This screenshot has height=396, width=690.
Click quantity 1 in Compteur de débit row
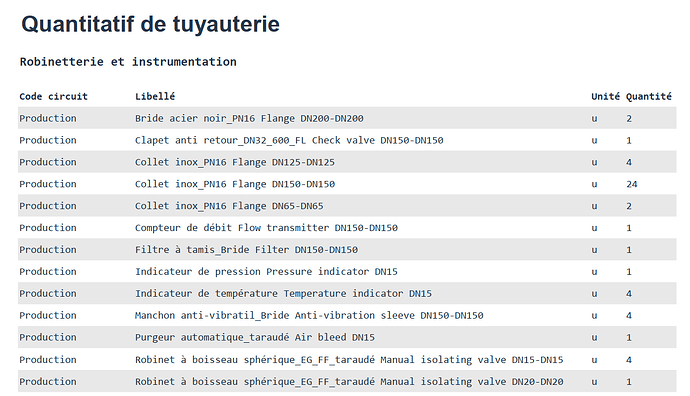click(629, 228)
